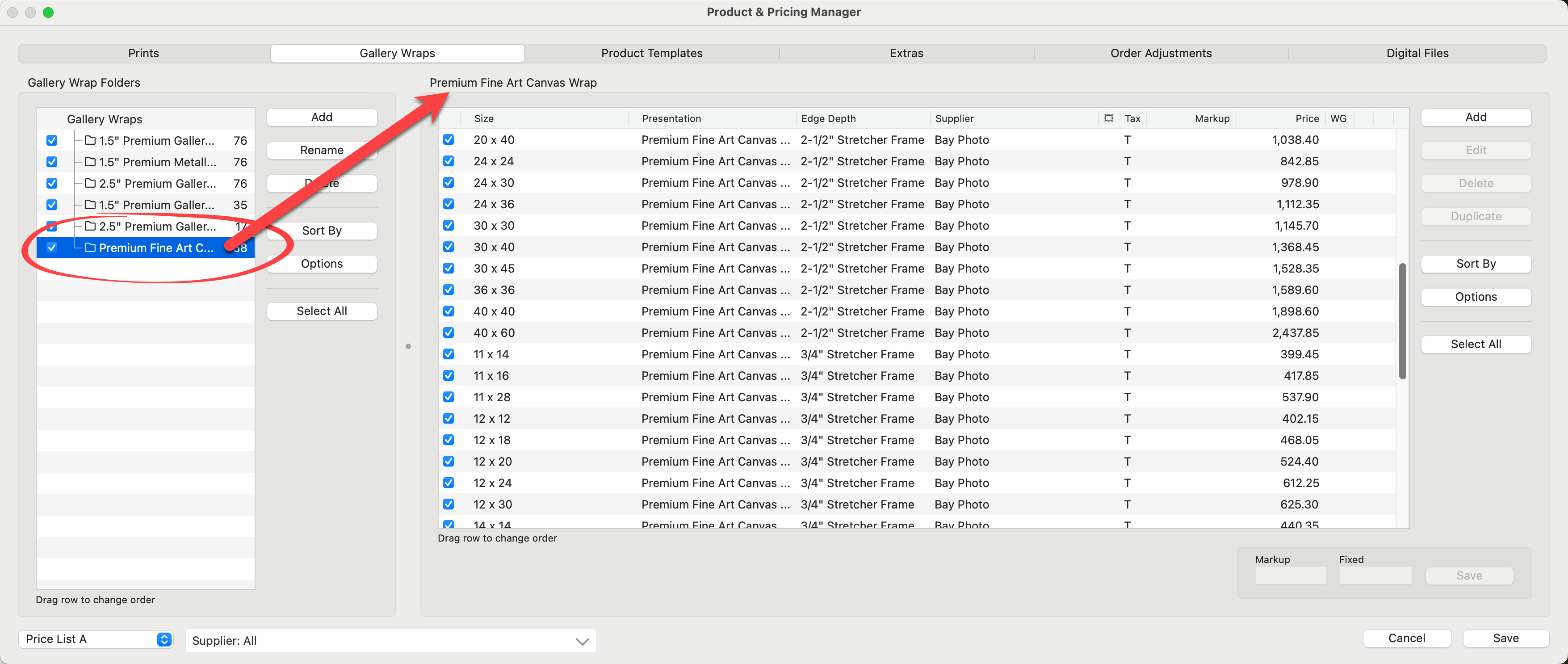Viewport: 1568px width, 664px height.
Task: Toggle checkbox for 12 x 12 size
Action: click(x=449, y=419)
